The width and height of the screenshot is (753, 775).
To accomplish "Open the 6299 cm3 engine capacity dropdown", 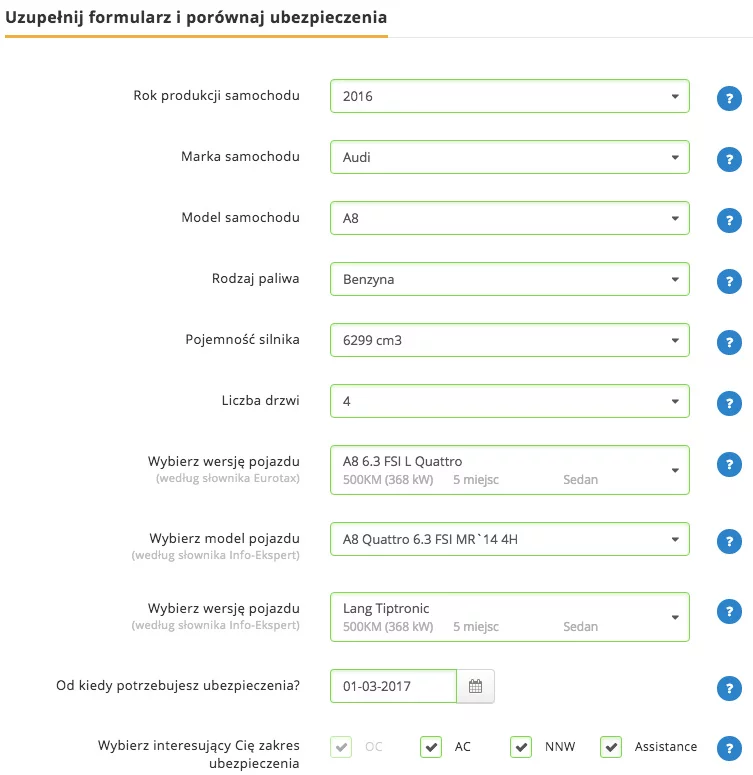I will pos(510,340).
